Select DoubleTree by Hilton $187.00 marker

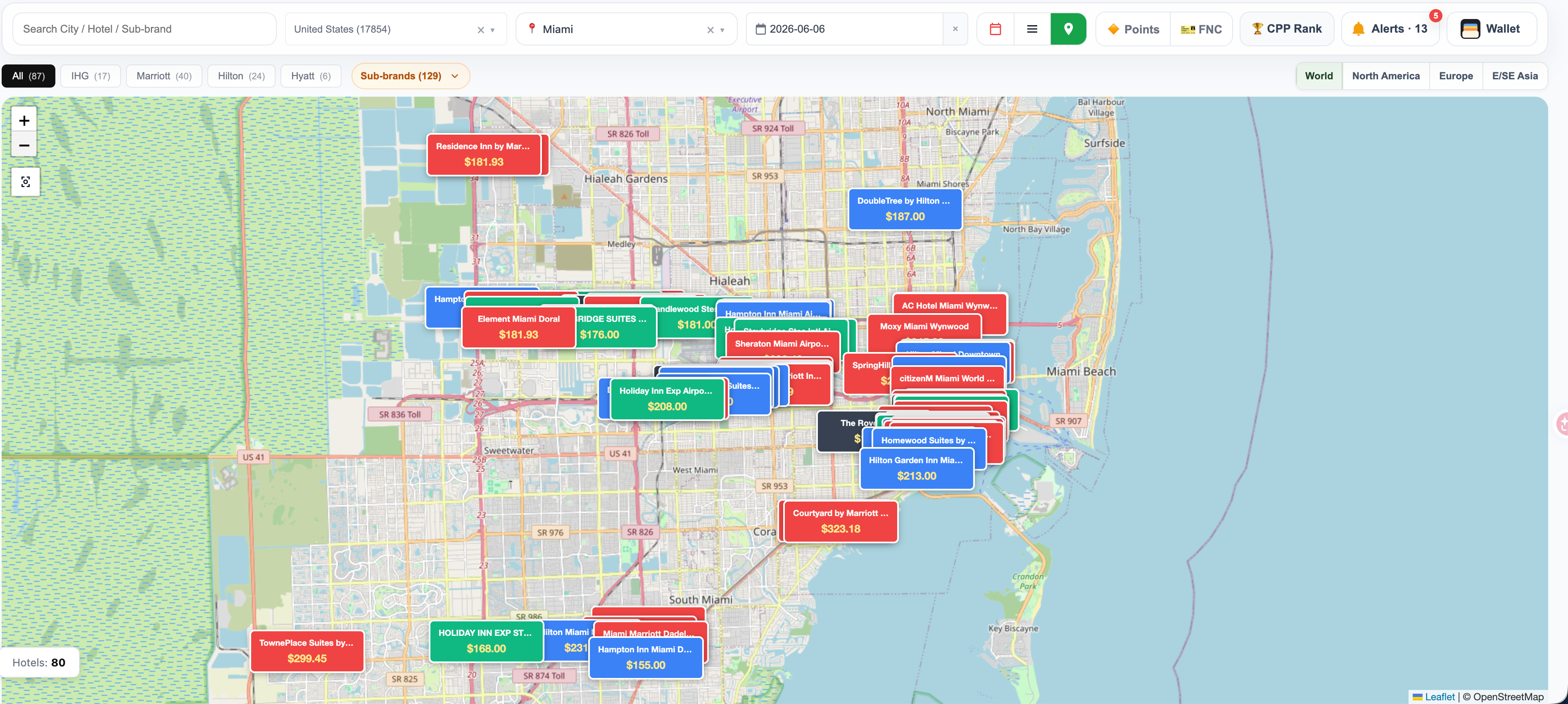pos(905,209)
